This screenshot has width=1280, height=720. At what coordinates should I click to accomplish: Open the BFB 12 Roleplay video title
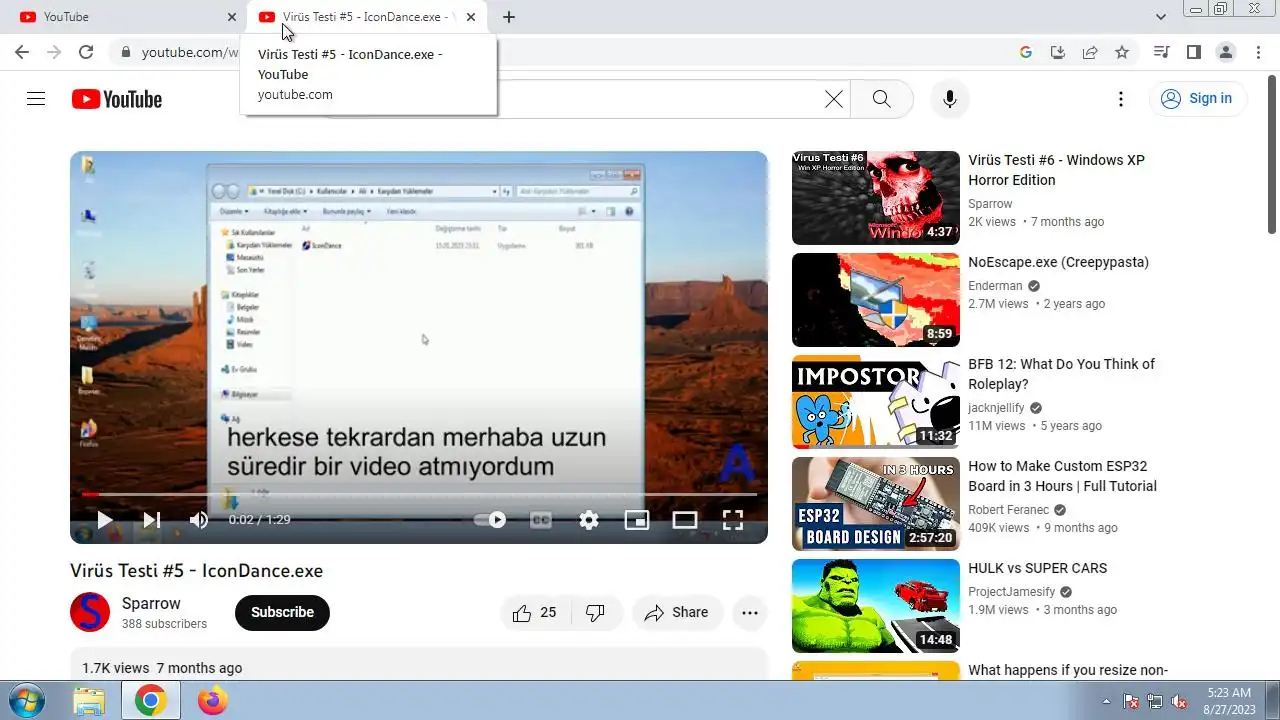click(1061, 374)
